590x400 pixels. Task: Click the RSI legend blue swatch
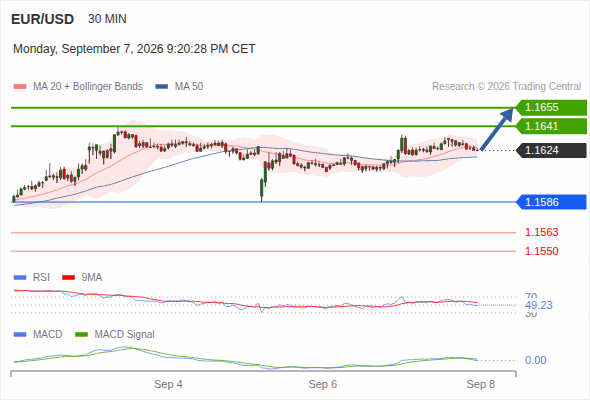tap(20, 278)
